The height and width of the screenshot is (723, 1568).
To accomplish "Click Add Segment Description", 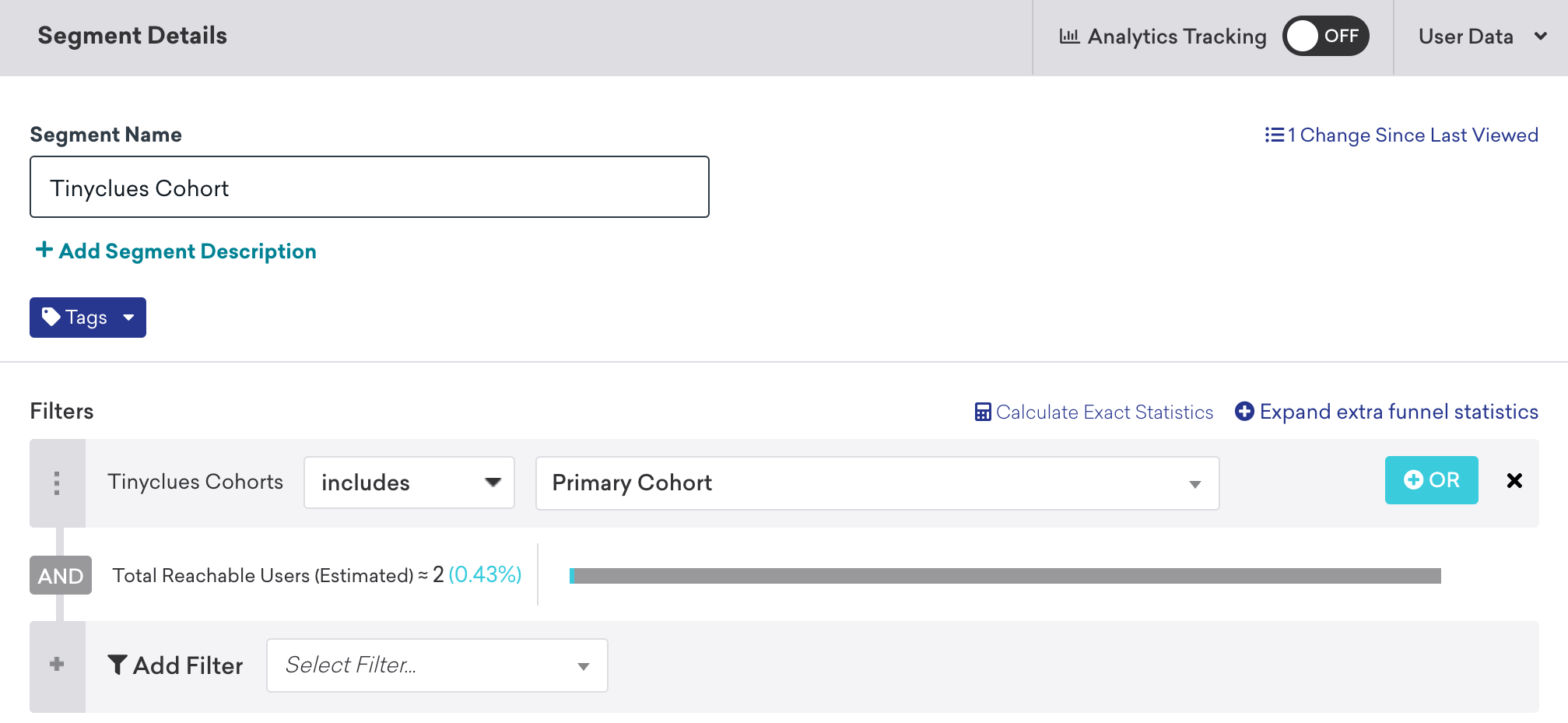I will pos(175,251).
